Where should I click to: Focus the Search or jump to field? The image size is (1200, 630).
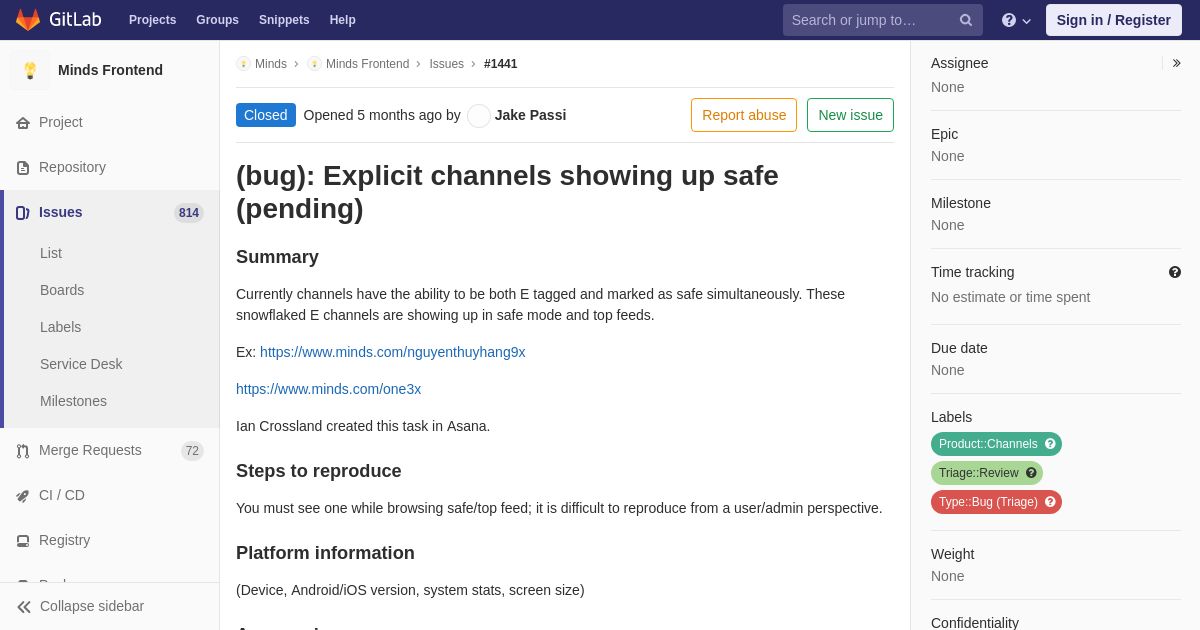pos(883,20)
